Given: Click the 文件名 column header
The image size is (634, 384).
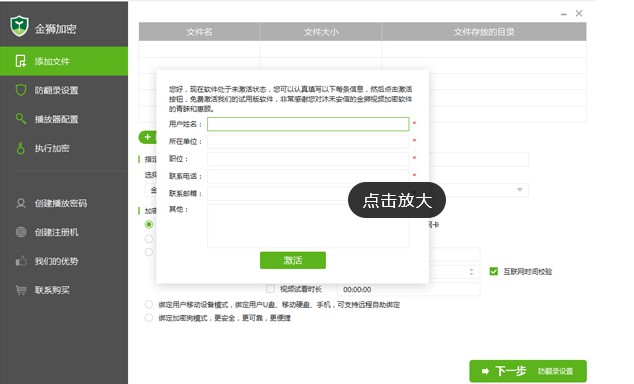Looking at the screenshot, I should [x=199, y=32].
